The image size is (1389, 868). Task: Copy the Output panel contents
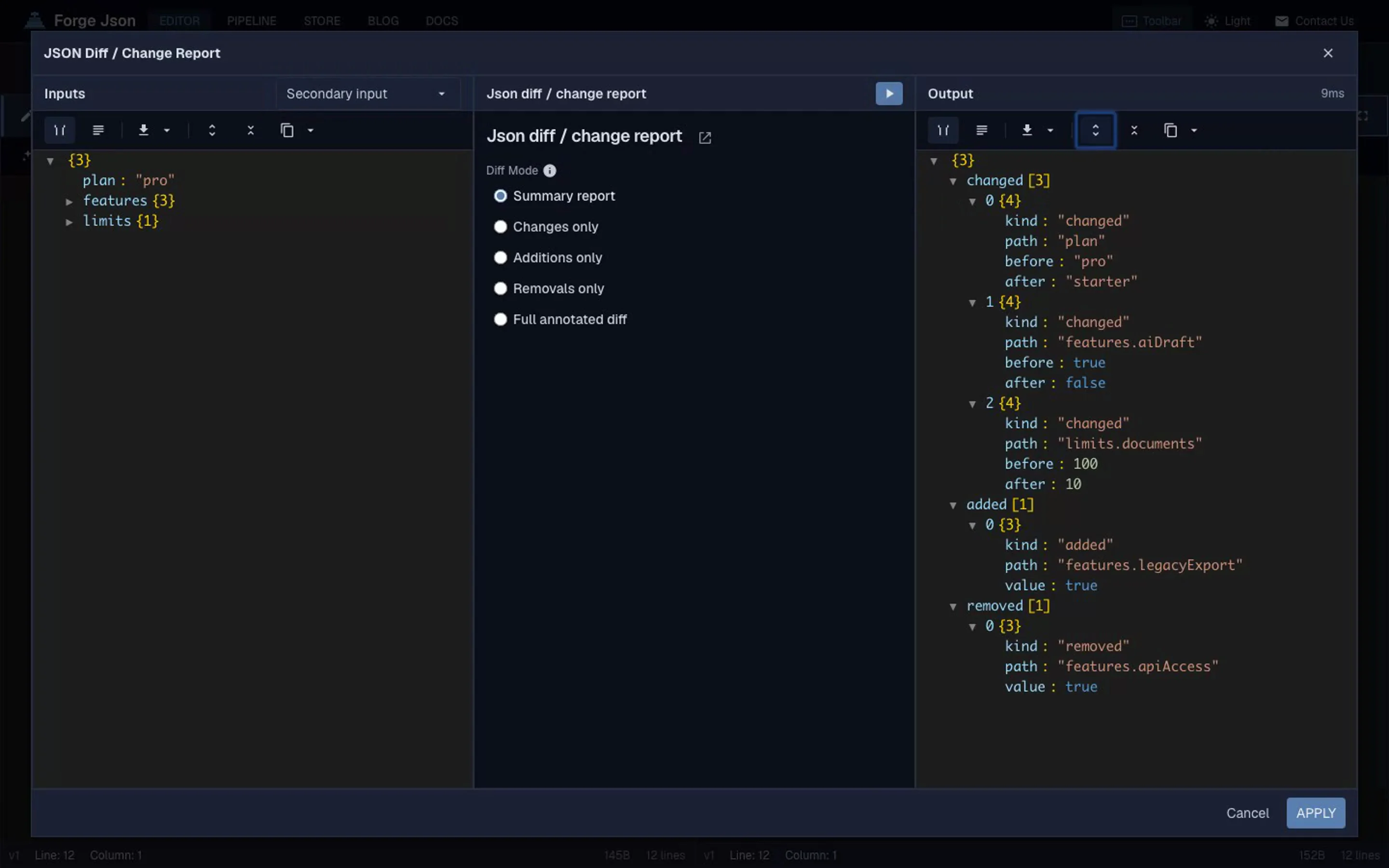pos(1171,130)
